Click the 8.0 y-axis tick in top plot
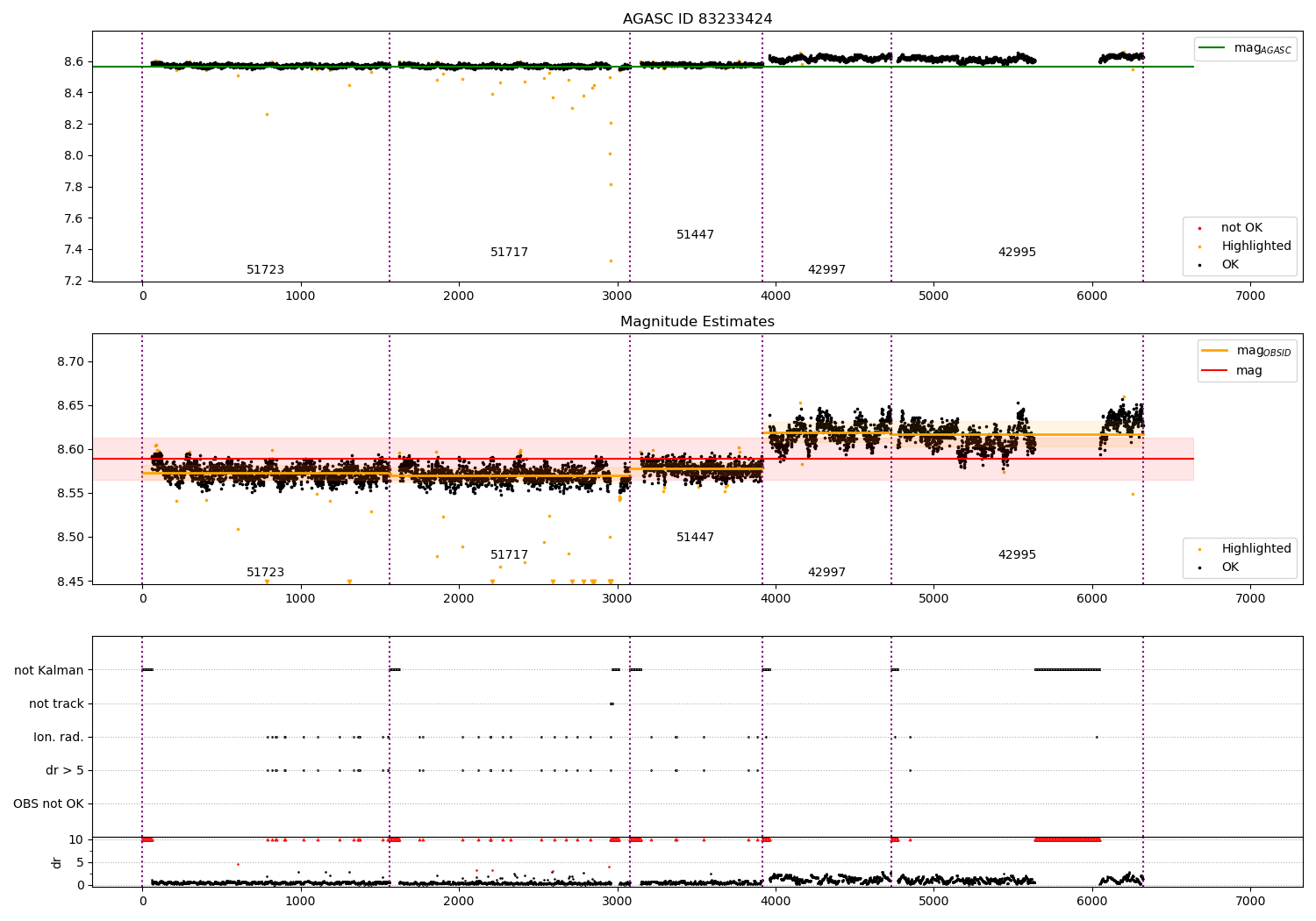 pos(74,156)
